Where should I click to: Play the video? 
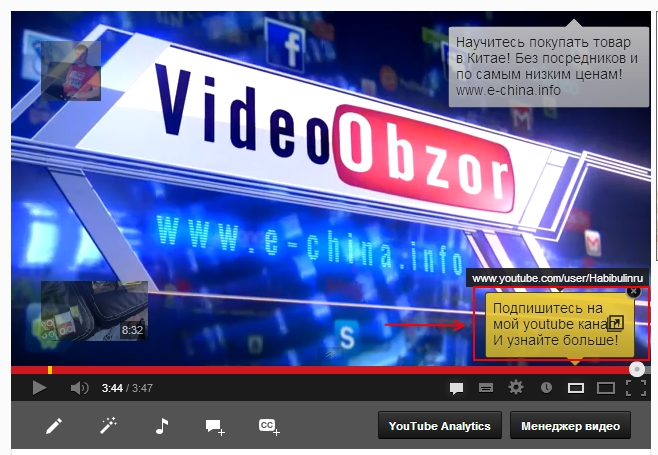click(39, 388)
